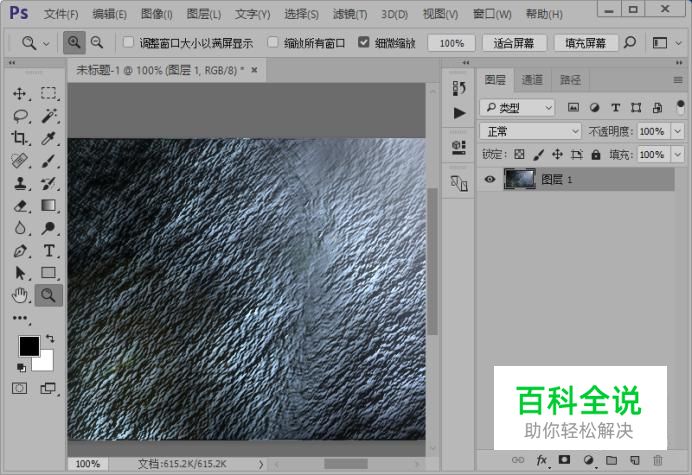
Task: Click the 适合屏幕 button
Action: click(514, 43)
